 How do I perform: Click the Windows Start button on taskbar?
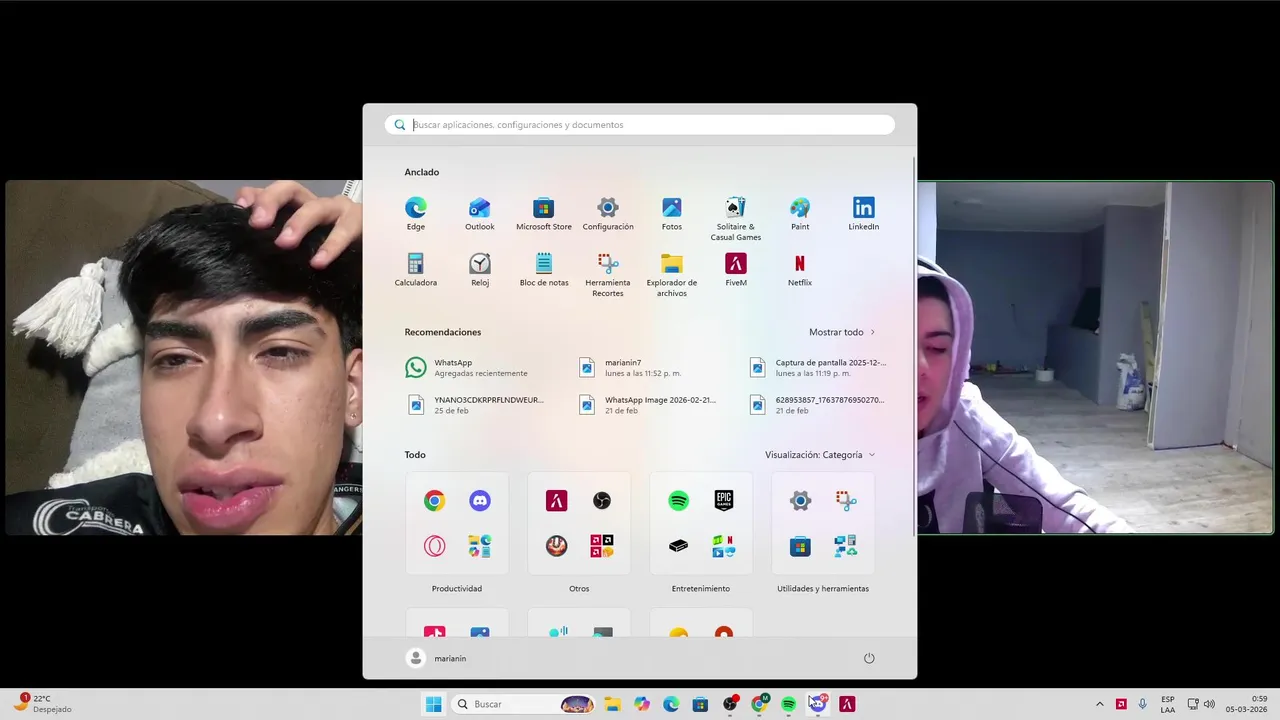click(x=433, y=704)
